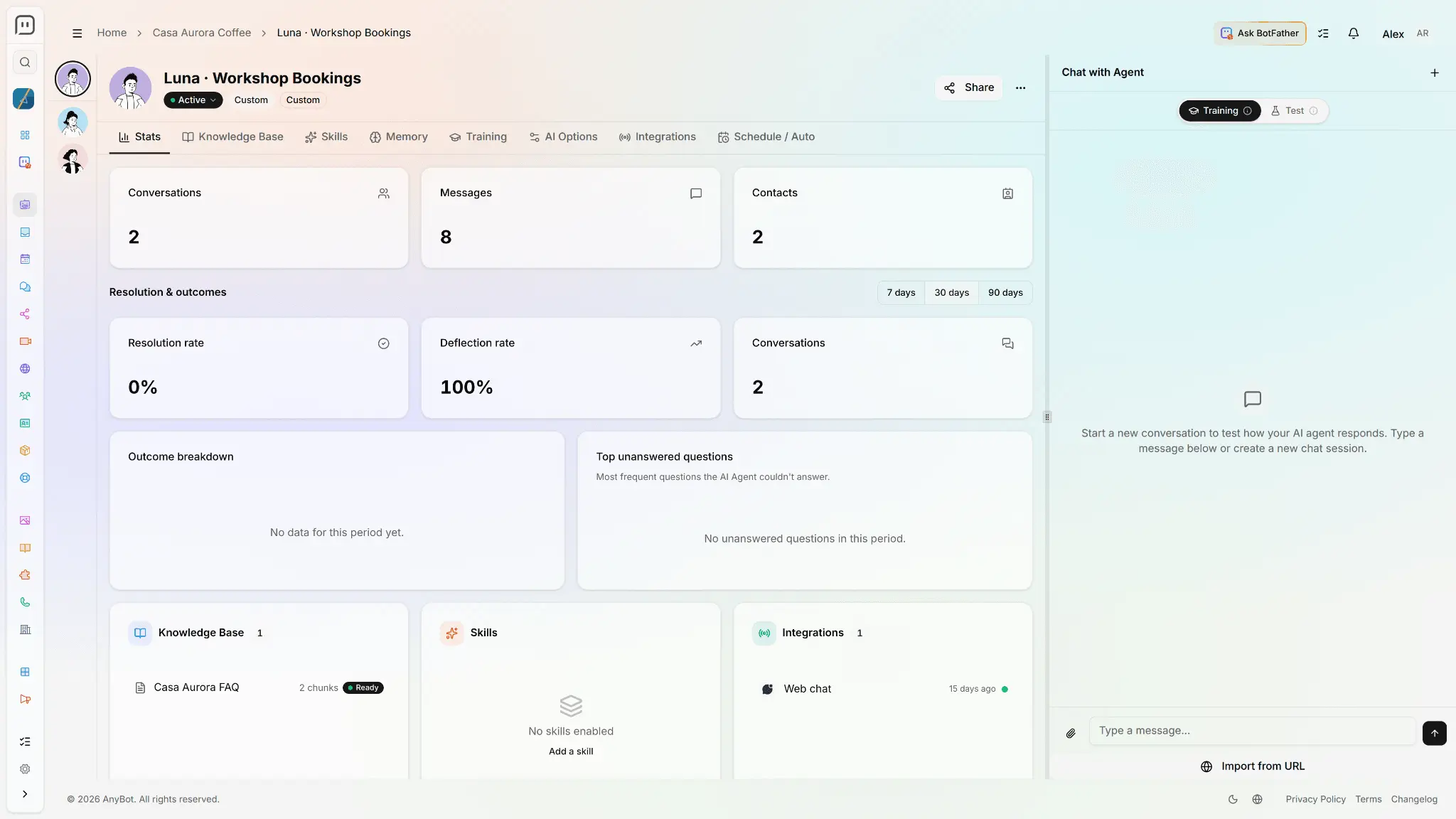Open the Schedule / Auto tab
Viewport: 1456px width, 819px height.
[x=766, y=137]
